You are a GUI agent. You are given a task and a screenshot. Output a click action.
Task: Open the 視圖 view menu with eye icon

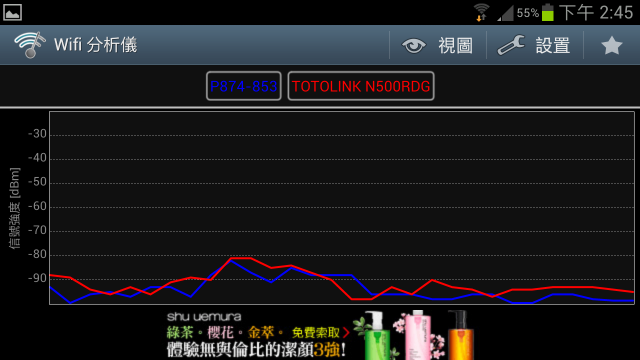pos(438,45)
